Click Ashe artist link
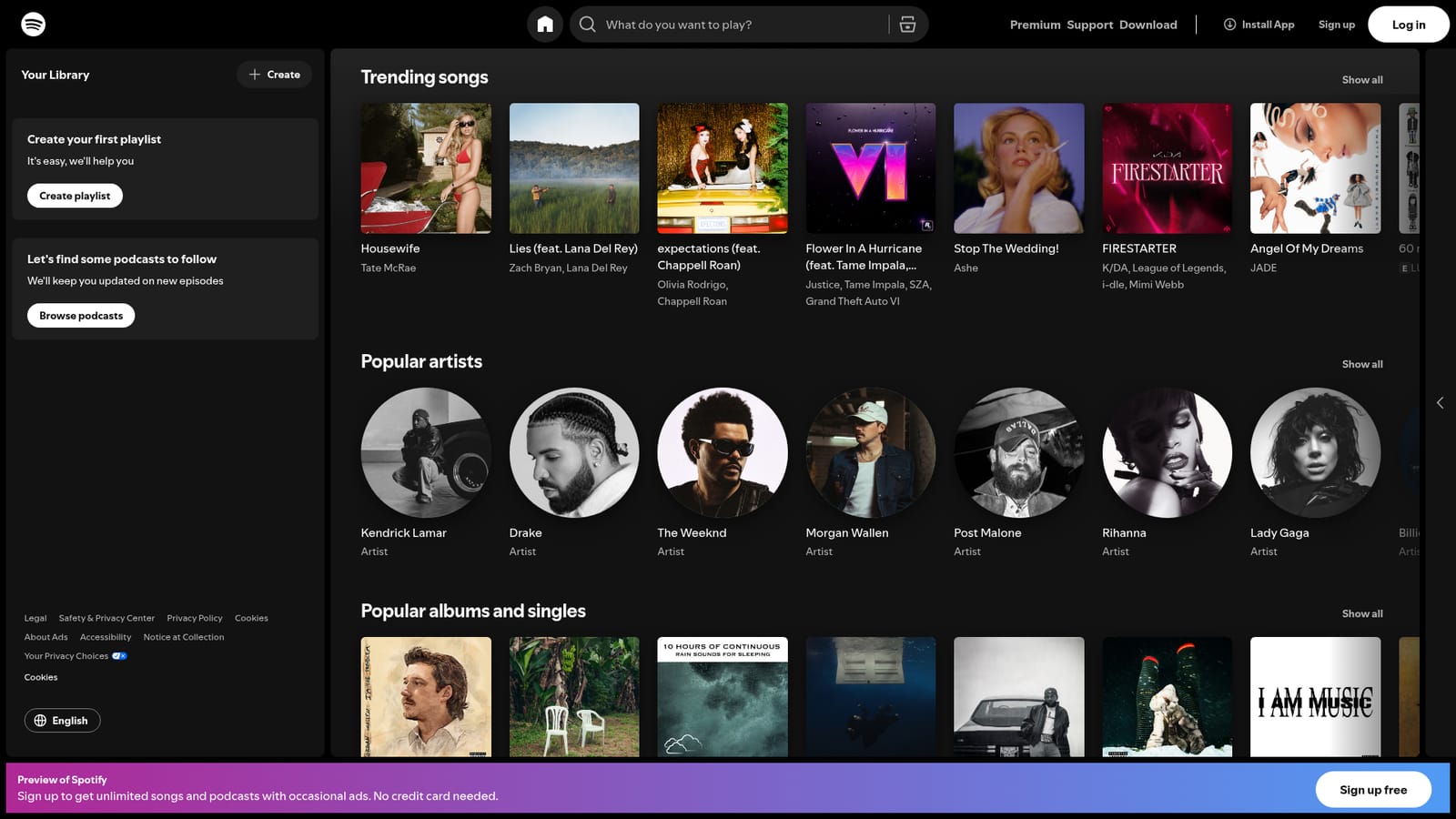 (966, 268)
